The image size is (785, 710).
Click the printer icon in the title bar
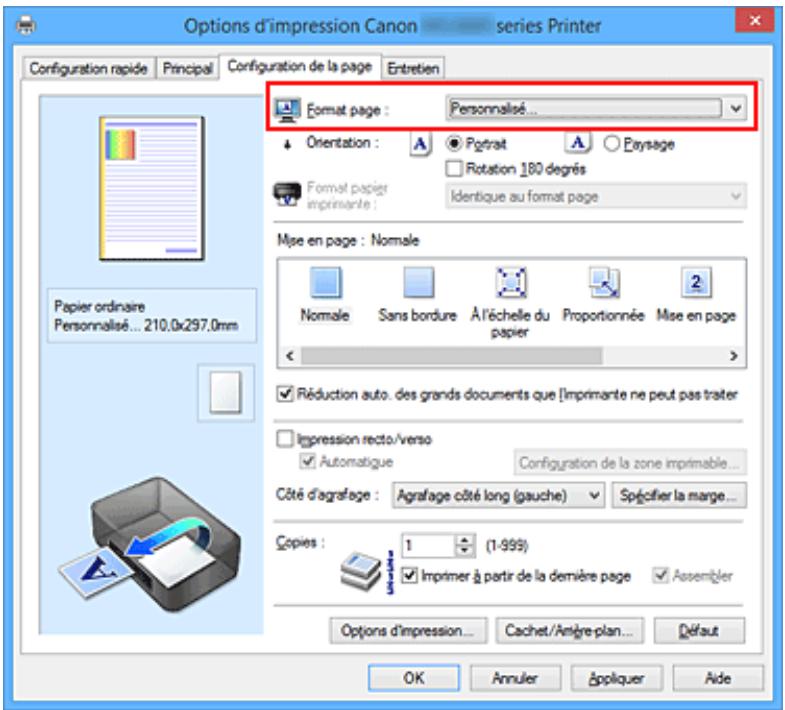click(26, 25)
